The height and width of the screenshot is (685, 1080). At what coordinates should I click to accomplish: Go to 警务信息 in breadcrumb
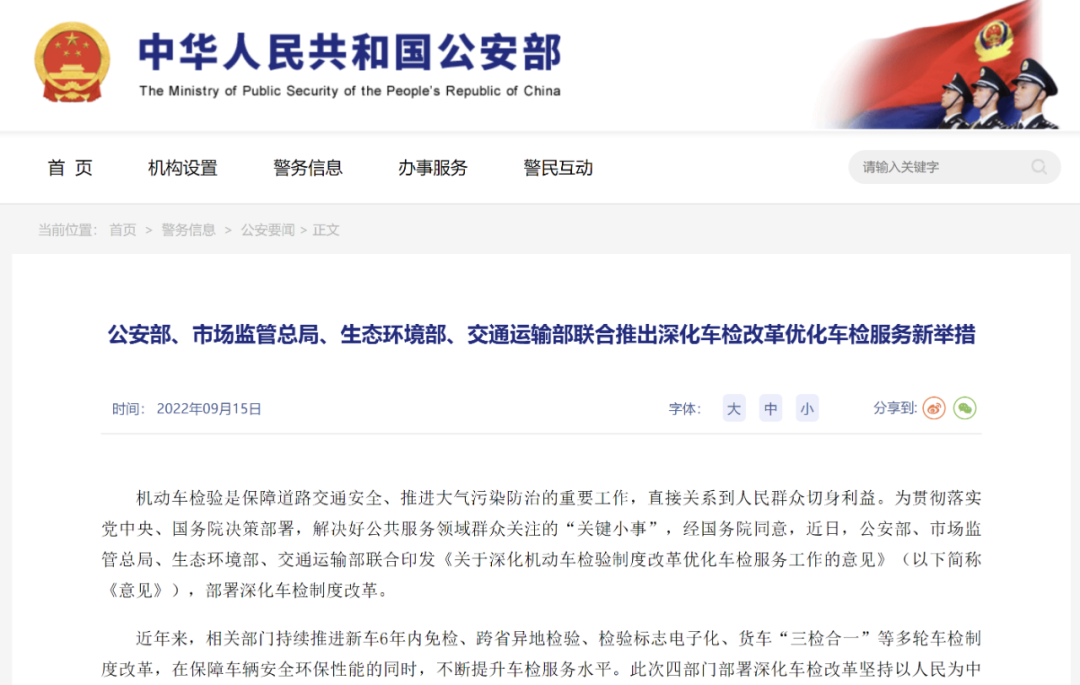[189, 230]
